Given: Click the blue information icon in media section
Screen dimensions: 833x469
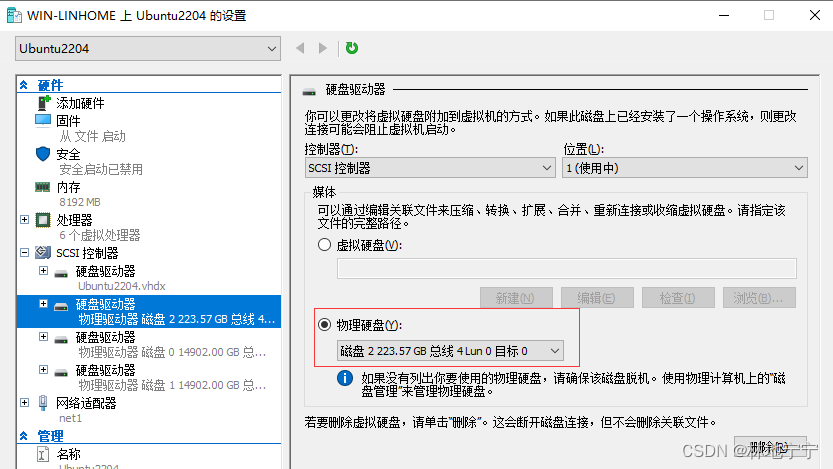Looking at the screenshot, I should 345,378.
